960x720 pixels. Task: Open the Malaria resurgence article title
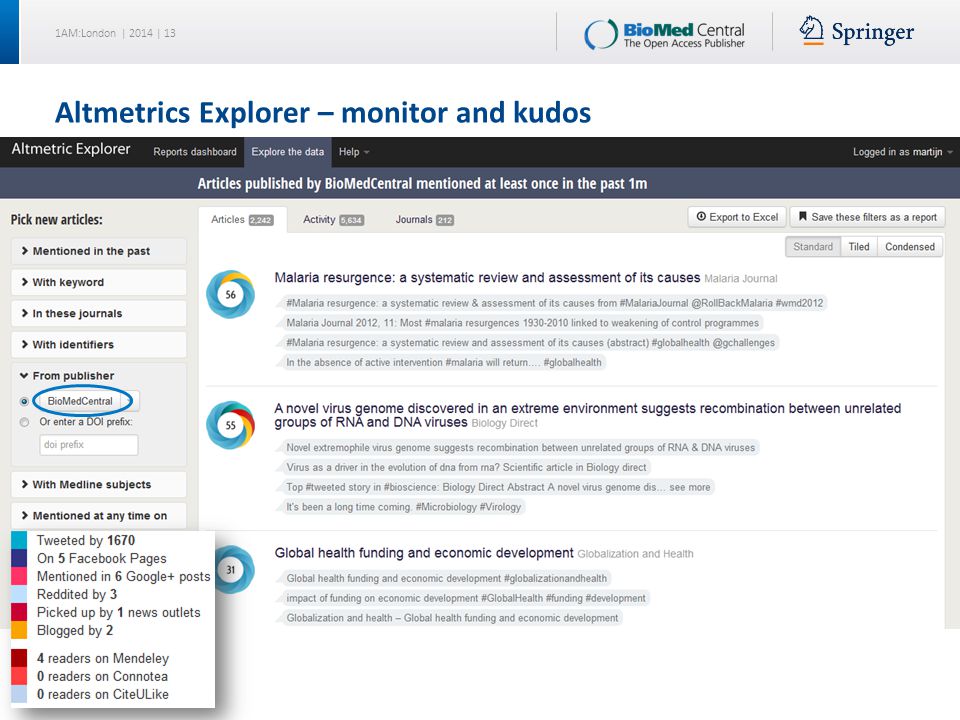(487, 278)
